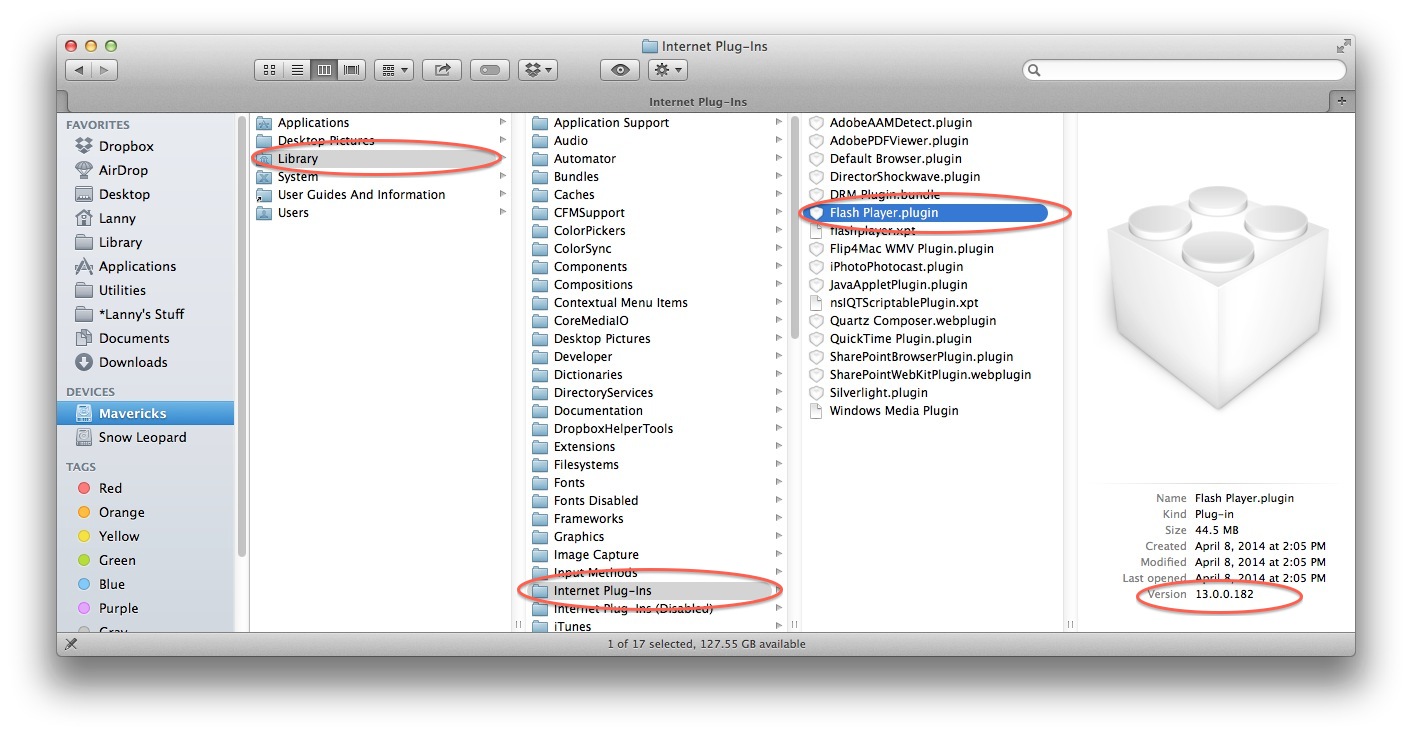Expand Application Support via its arrow

[778, 123]
